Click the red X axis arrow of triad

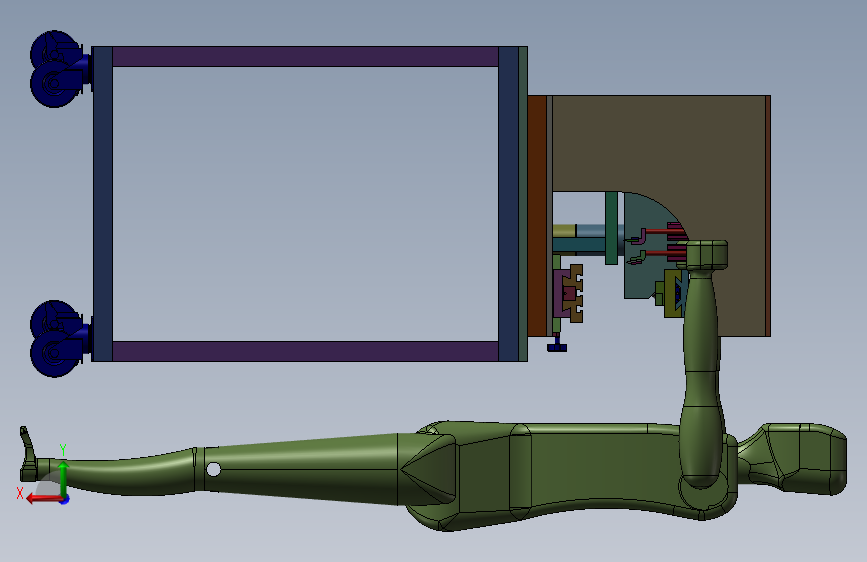(43, 499)
